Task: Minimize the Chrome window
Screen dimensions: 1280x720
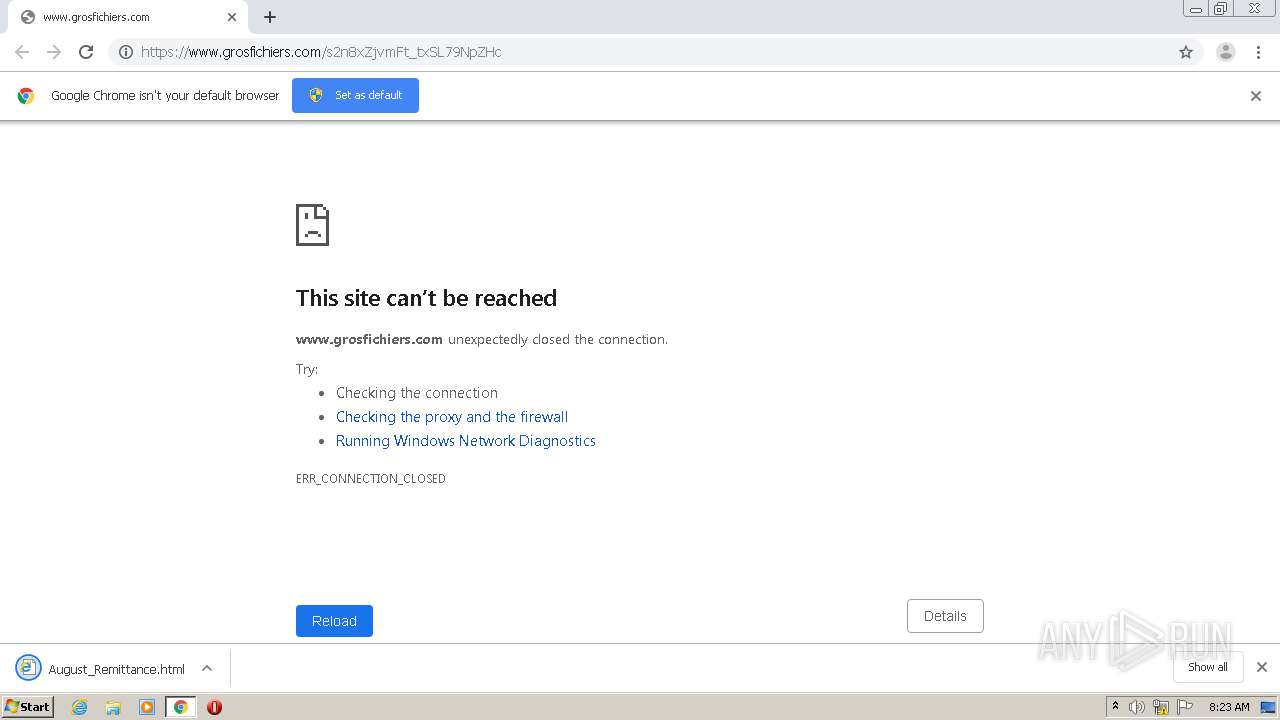Action: click(1196, 9)
